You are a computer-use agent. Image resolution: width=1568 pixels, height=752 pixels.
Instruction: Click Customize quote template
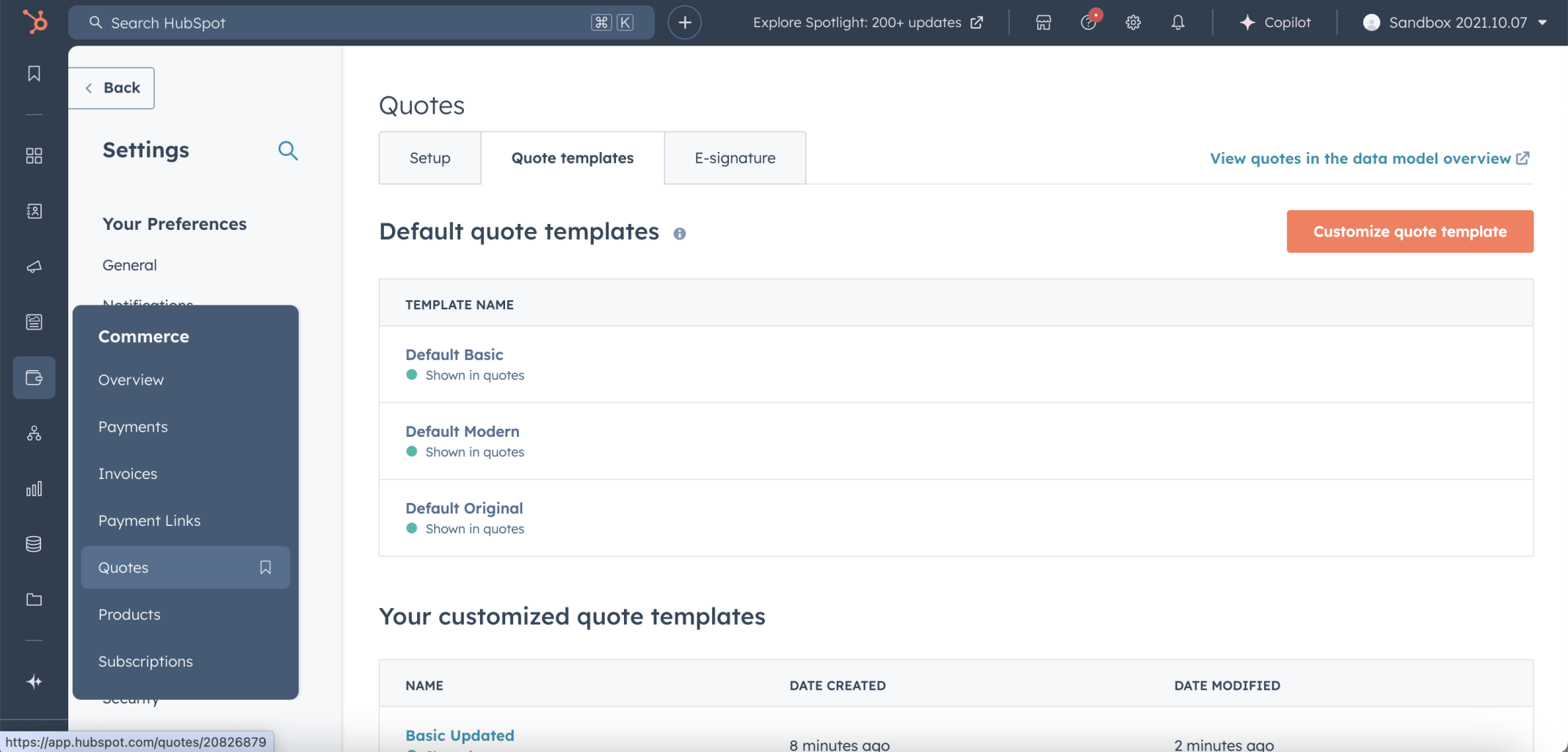1409,231
